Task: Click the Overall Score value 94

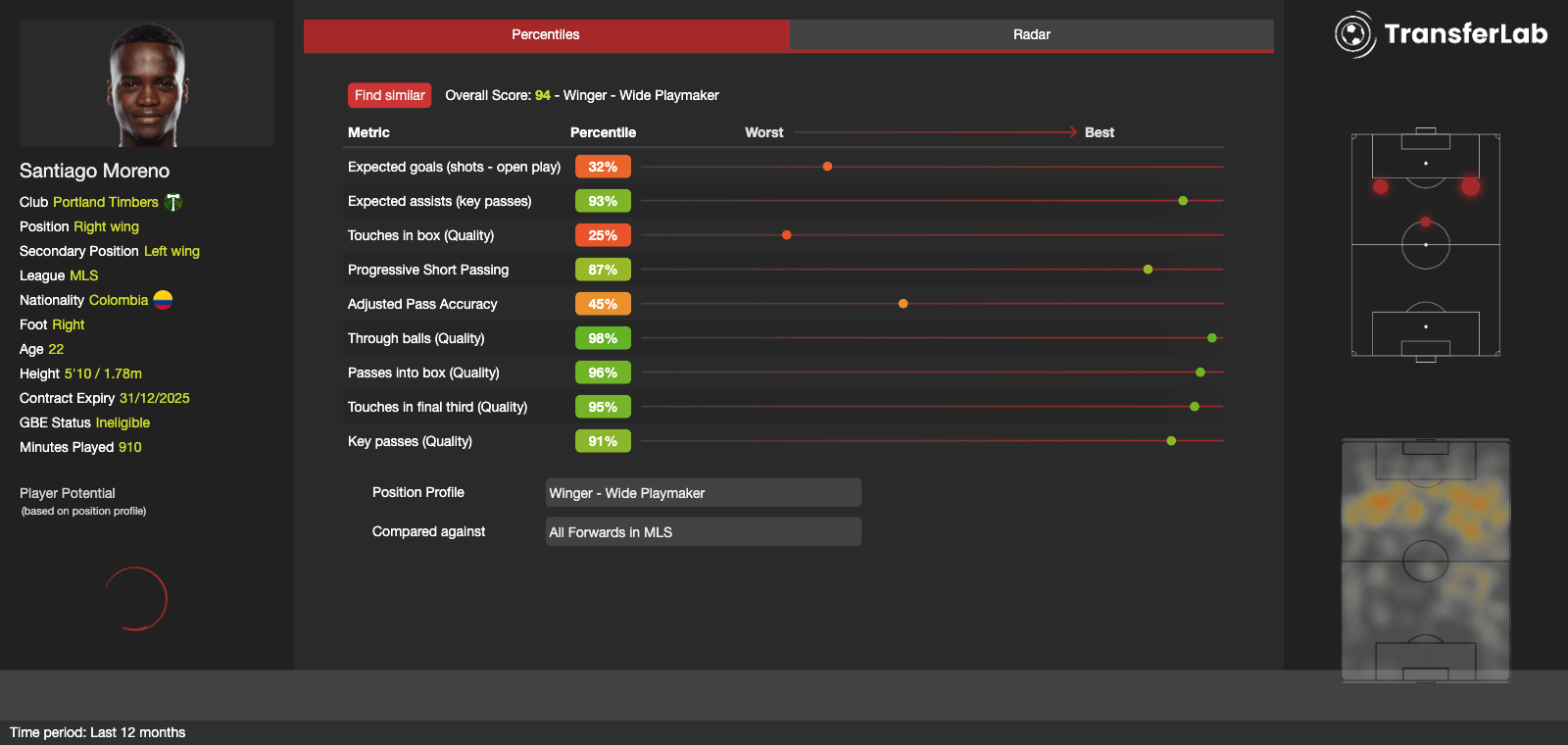Action: point(543,95)
